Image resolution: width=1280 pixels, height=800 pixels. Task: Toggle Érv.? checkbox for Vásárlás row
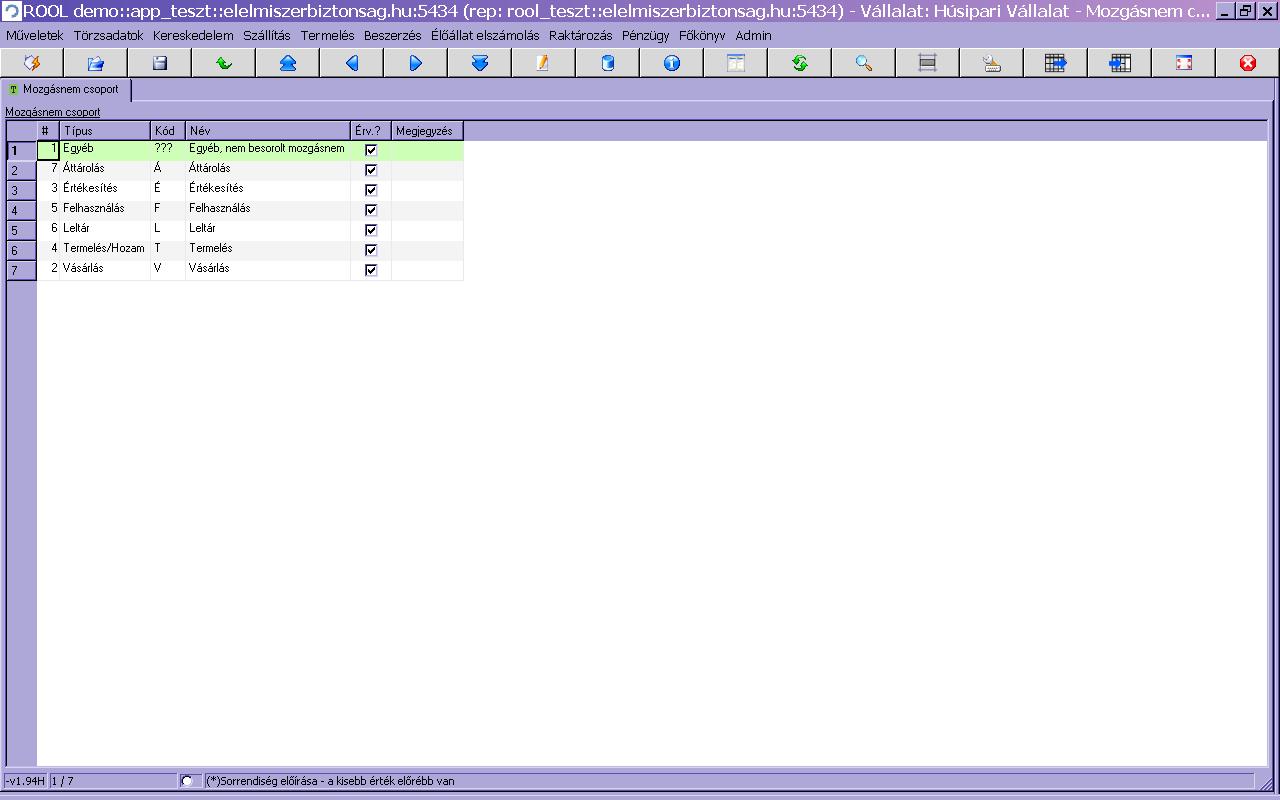pyautogui.click(x=371, y=270)
